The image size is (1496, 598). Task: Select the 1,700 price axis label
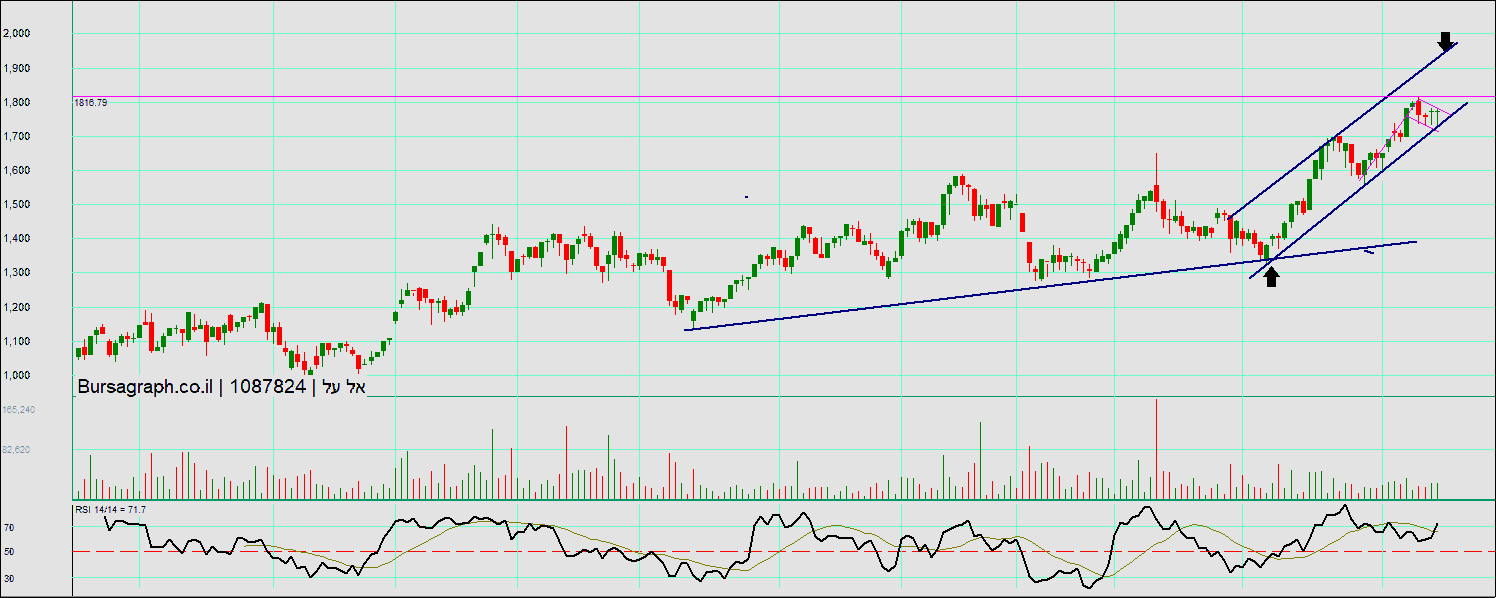[x=17, y=136]
